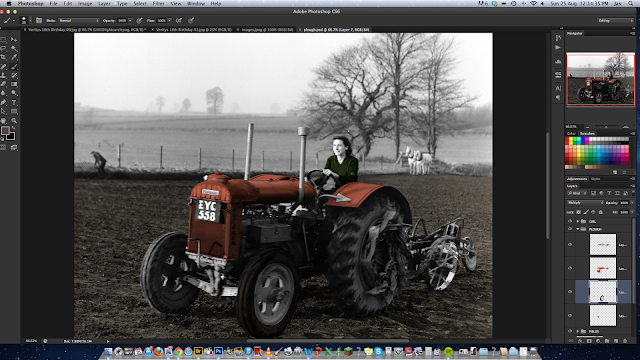Image resolution: width=640 pixels, height=360 pixels.
Task: Select the Move tool
Action: [x=14, y=40]
